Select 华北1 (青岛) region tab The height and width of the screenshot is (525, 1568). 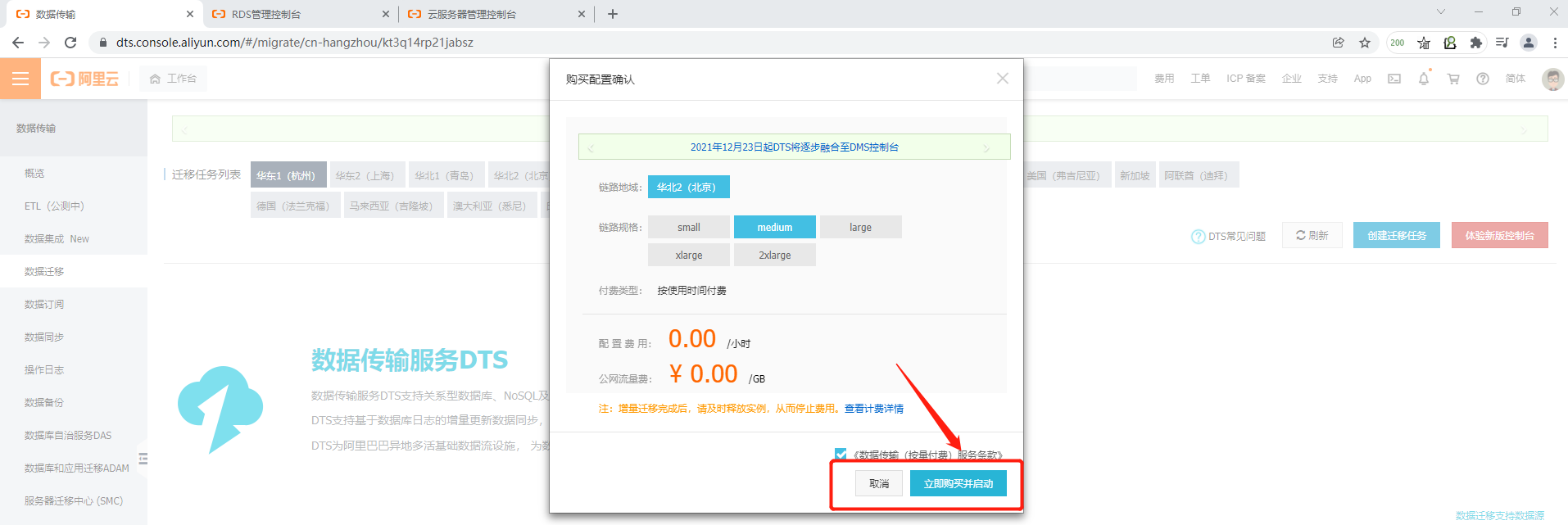click(446, 175)
